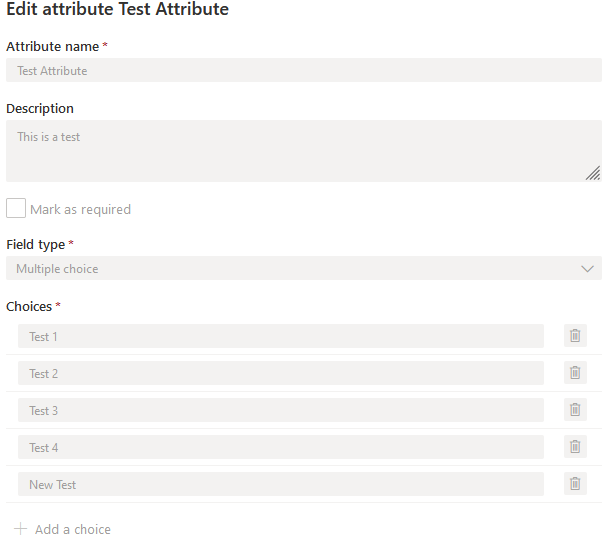Click the Field type chevron arrow
The width and height of the screenshot is (606, 548).
point(587,268)
